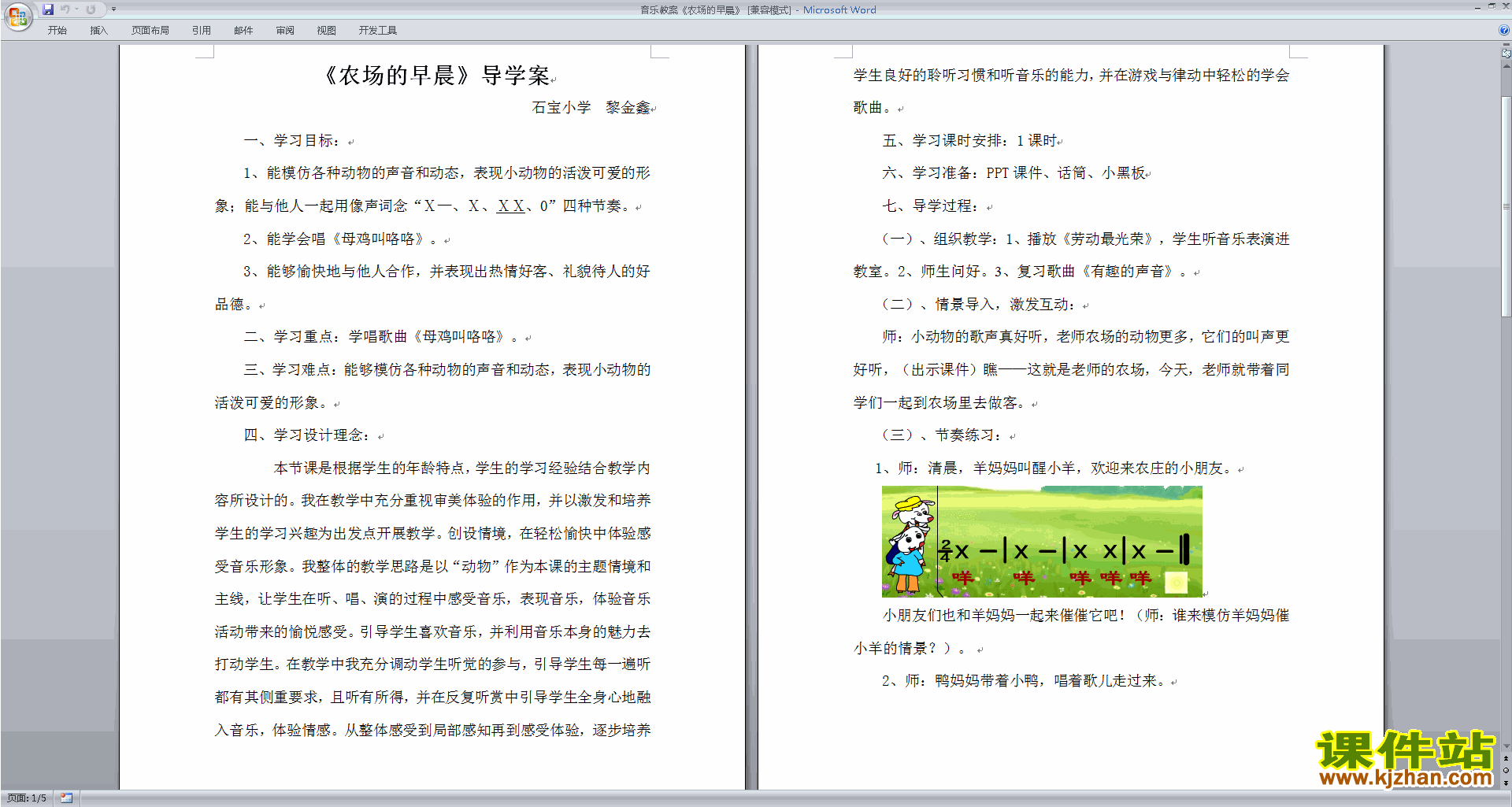Click the line 2、能学会唱《母鸡叫咯咯》
1512x807 pixels.
(339, 239)
